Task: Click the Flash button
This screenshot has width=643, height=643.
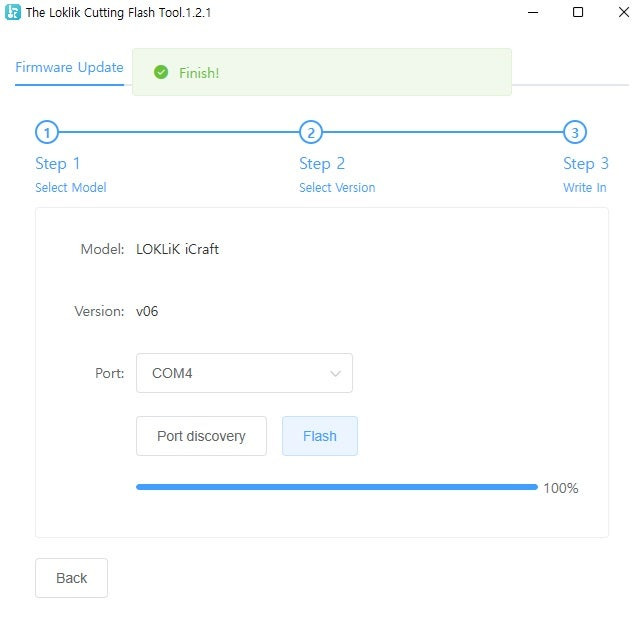Action: tap(320, 436)
